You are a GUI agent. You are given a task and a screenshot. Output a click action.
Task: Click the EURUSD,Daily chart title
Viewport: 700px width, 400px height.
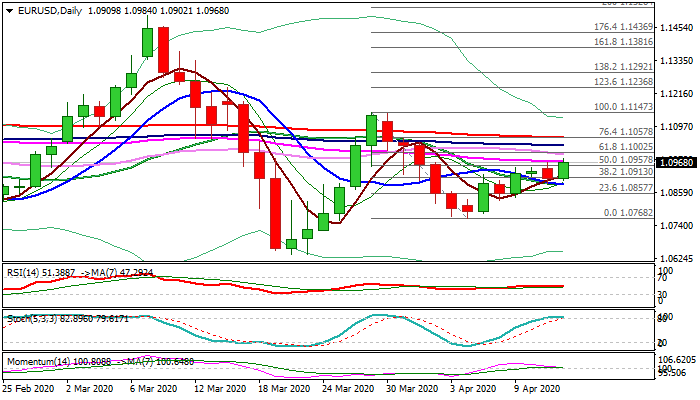click(43, 10)
